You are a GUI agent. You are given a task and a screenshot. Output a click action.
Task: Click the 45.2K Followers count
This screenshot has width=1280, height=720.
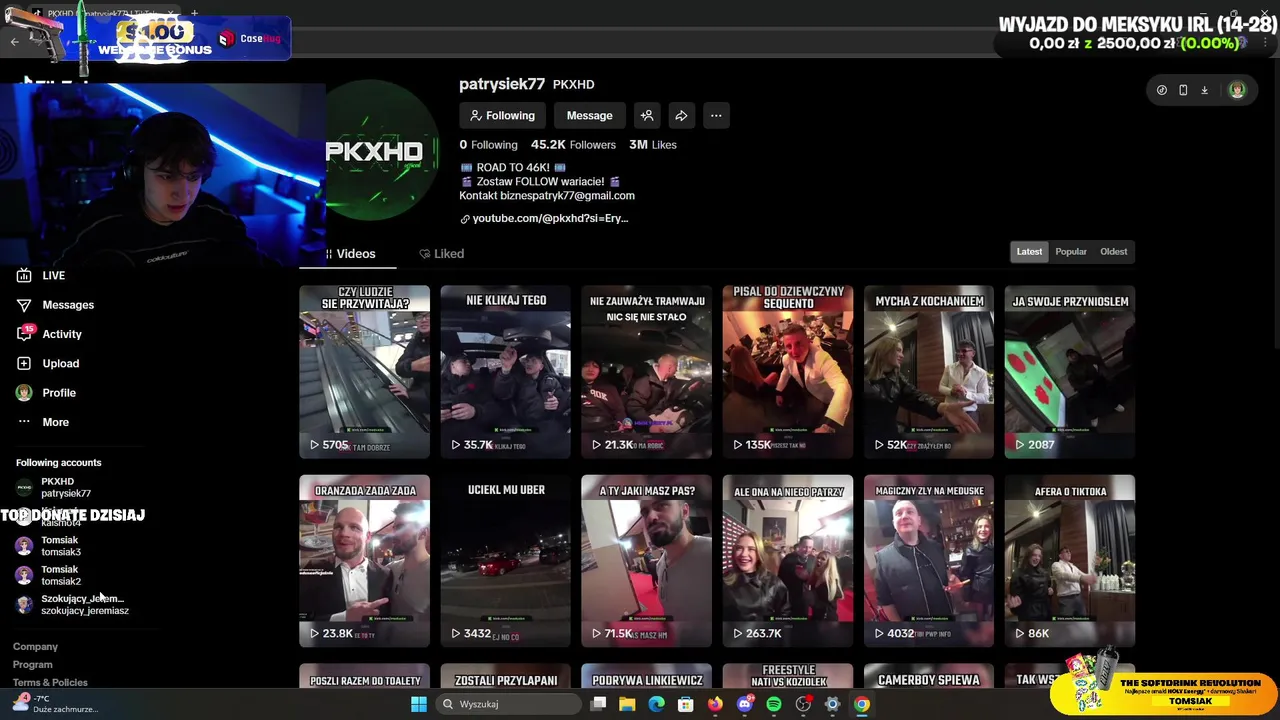click(573, 145)
